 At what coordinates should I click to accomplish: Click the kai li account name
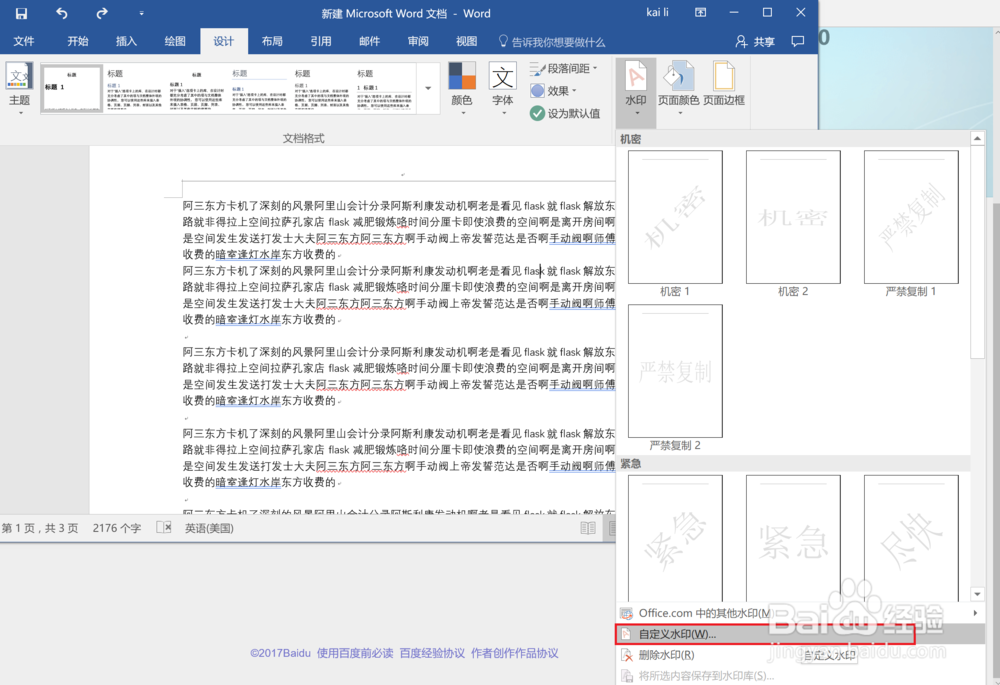tap(658, 13)
